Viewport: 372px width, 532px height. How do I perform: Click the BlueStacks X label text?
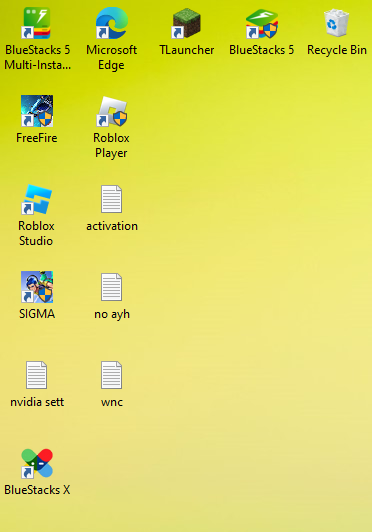(x=37, y=490)
